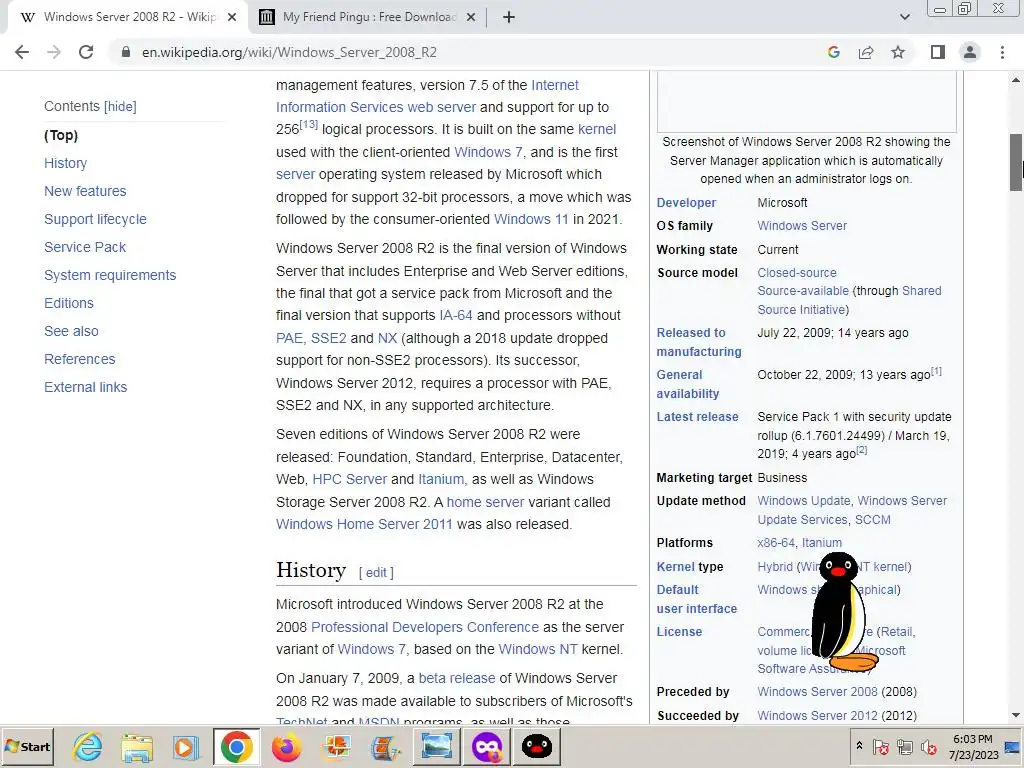Screen dimensions: 1024x768
Task: Open Professional Developers Conference link
Action: point(424,627)
